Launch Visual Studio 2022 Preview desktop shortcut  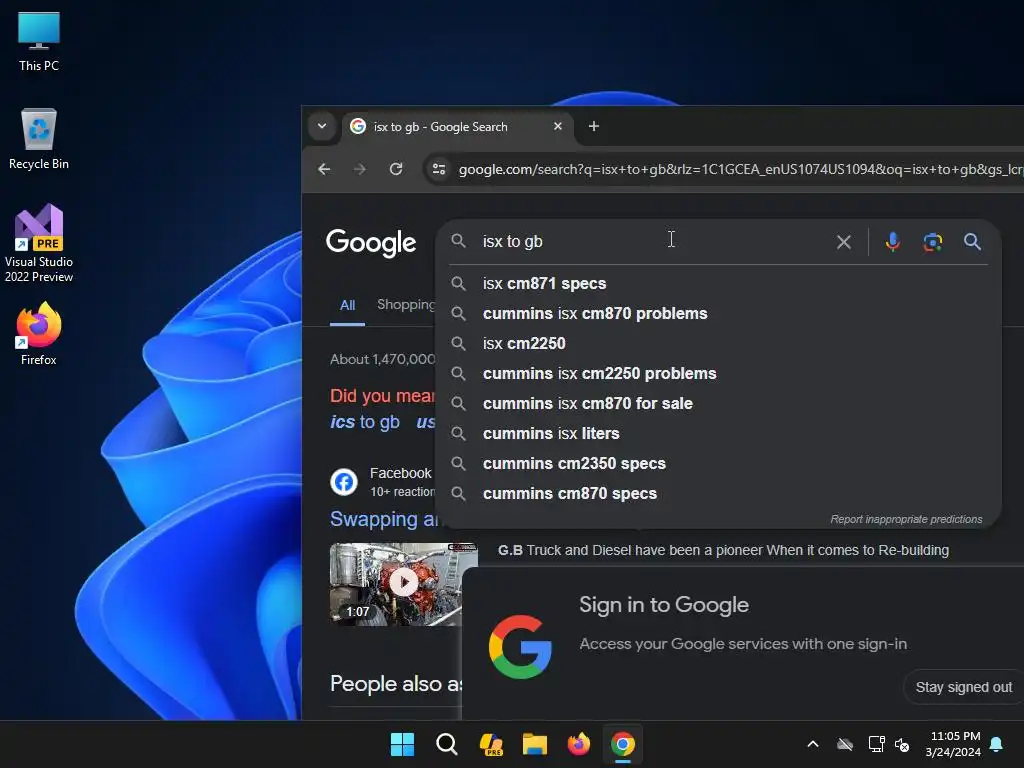point(39,244)
